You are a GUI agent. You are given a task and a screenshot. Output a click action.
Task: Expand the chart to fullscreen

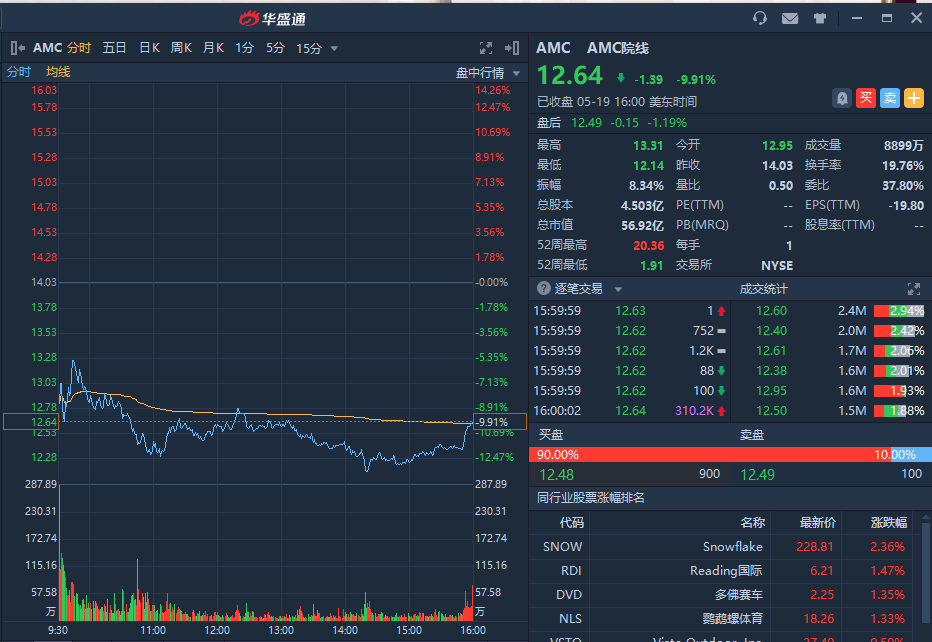pos(486,48)
